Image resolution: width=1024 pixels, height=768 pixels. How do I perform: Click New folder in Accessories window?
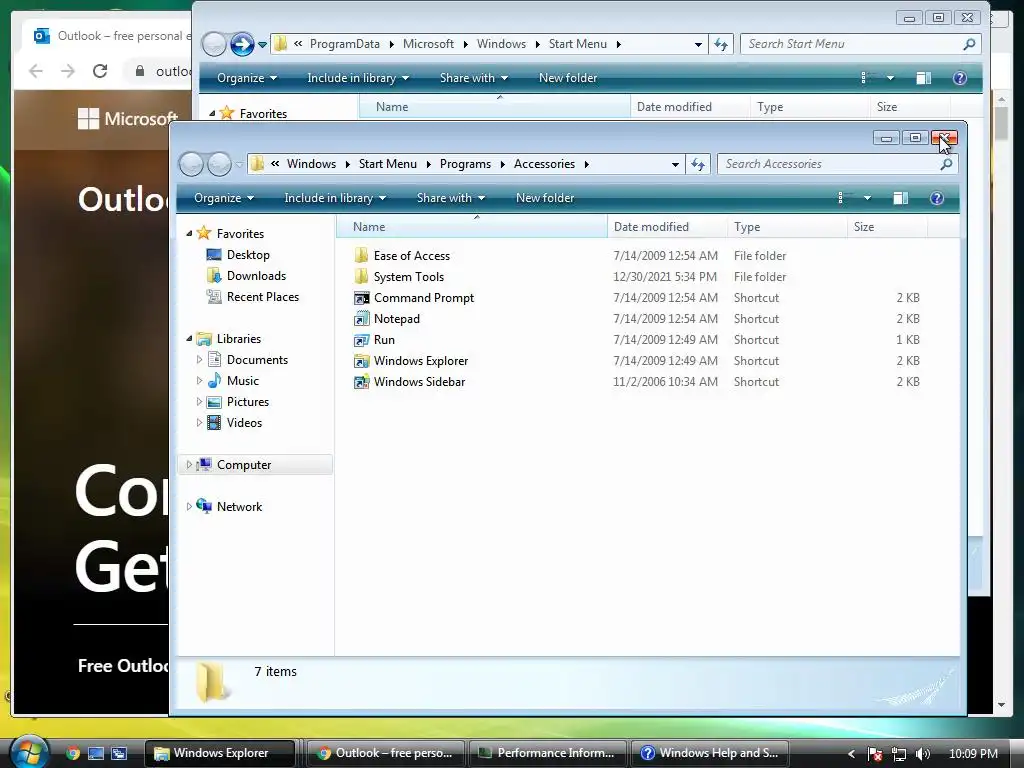(545, 198)
